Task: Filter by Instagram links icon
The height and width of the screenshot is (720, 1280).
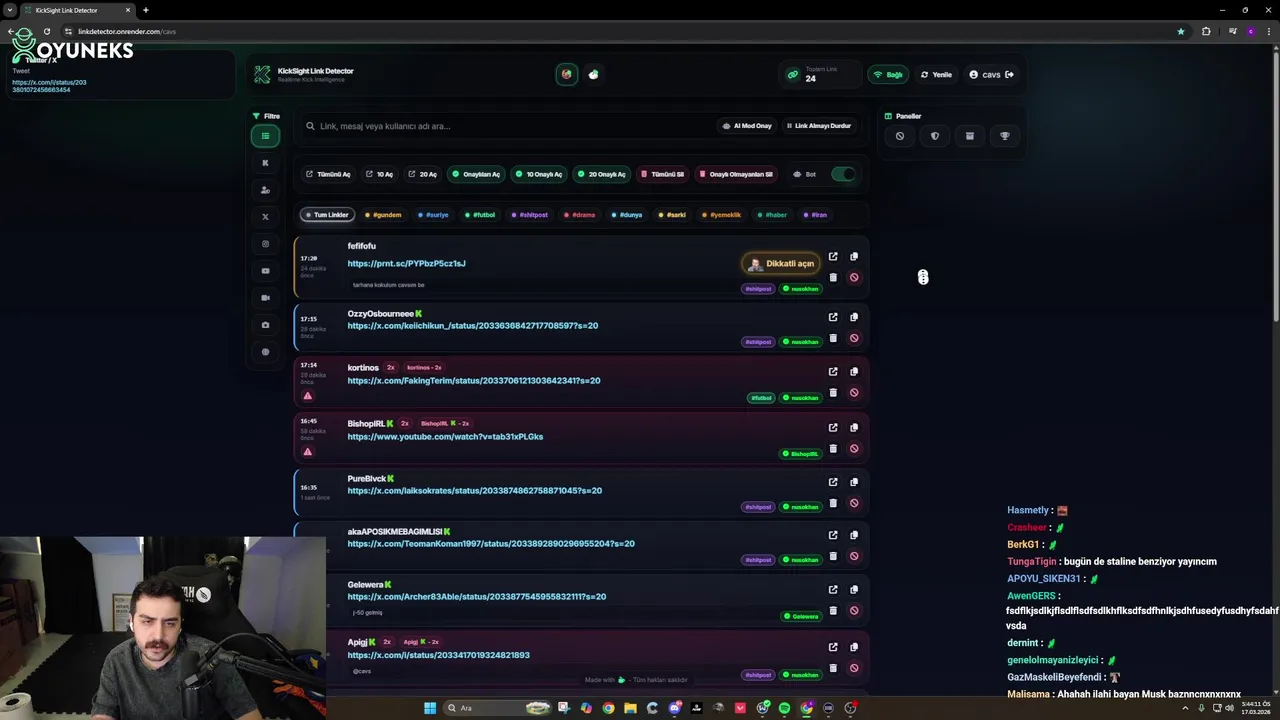Action: (x=265, y=244)
